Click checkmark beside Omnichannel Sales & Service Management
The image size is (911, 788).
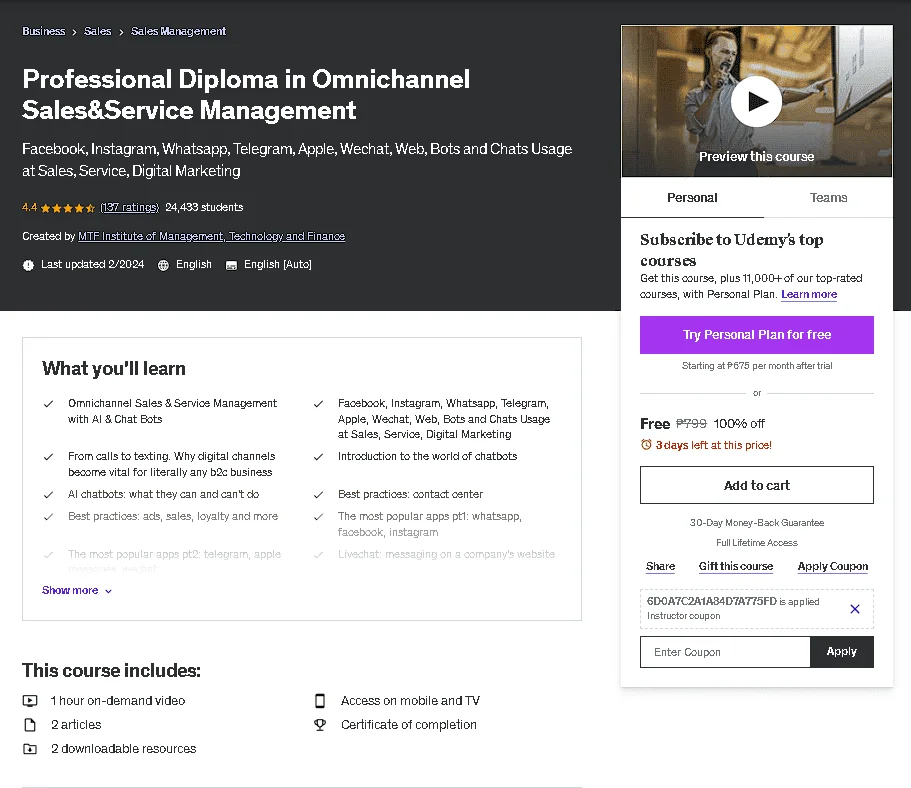48,404
